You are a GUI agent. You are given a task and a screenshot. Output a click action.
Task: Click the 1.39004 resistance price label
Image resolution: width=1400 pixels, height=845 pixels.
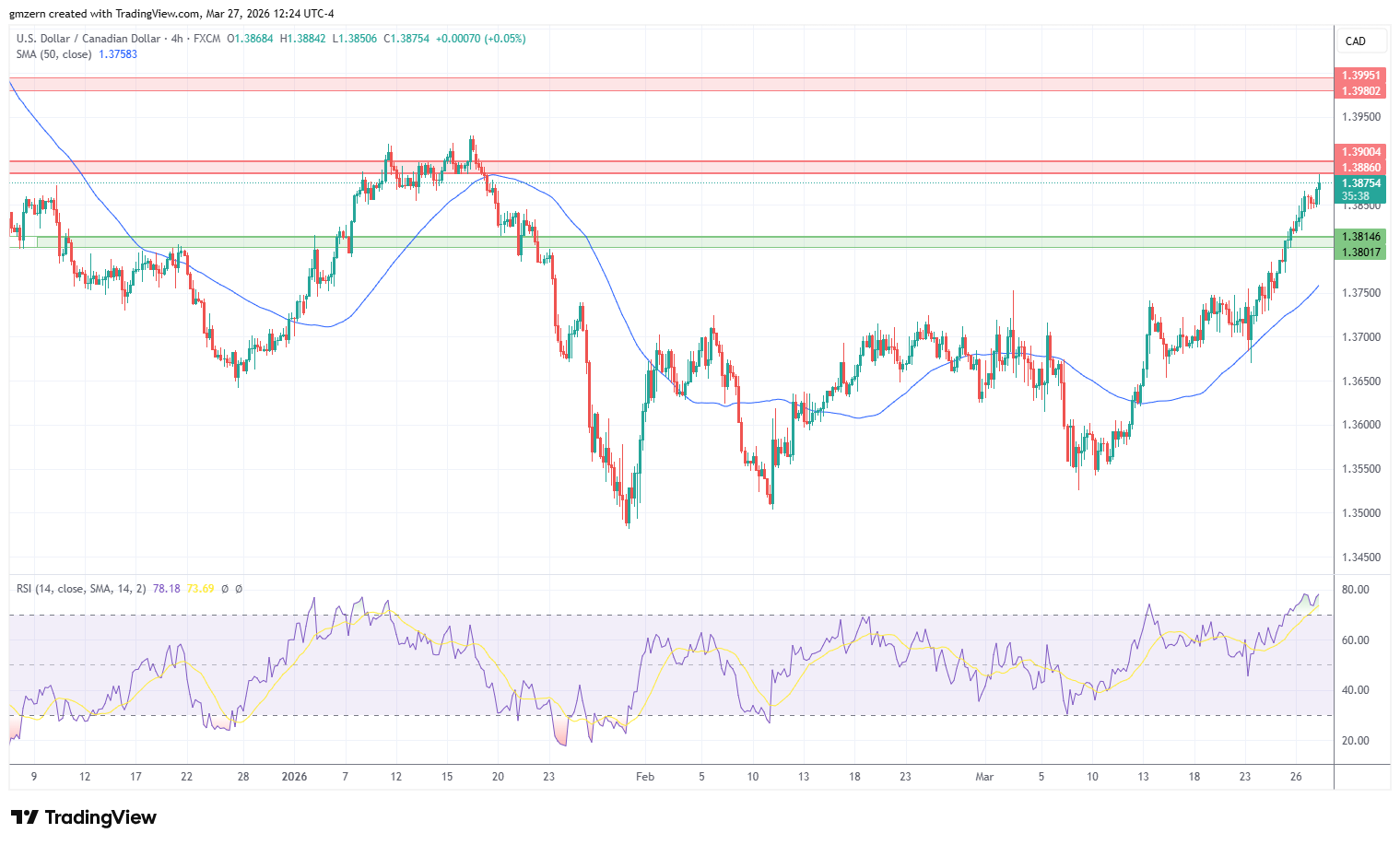click(1360, 152)
